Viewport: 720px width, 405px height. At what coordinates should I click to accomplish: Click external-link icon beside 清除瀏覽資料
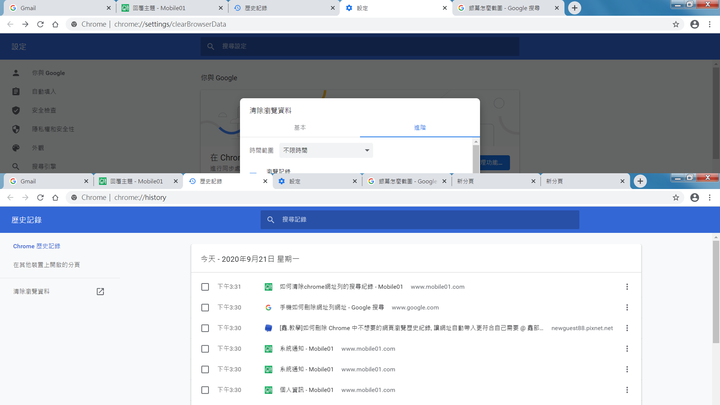(x=100, y=292)
